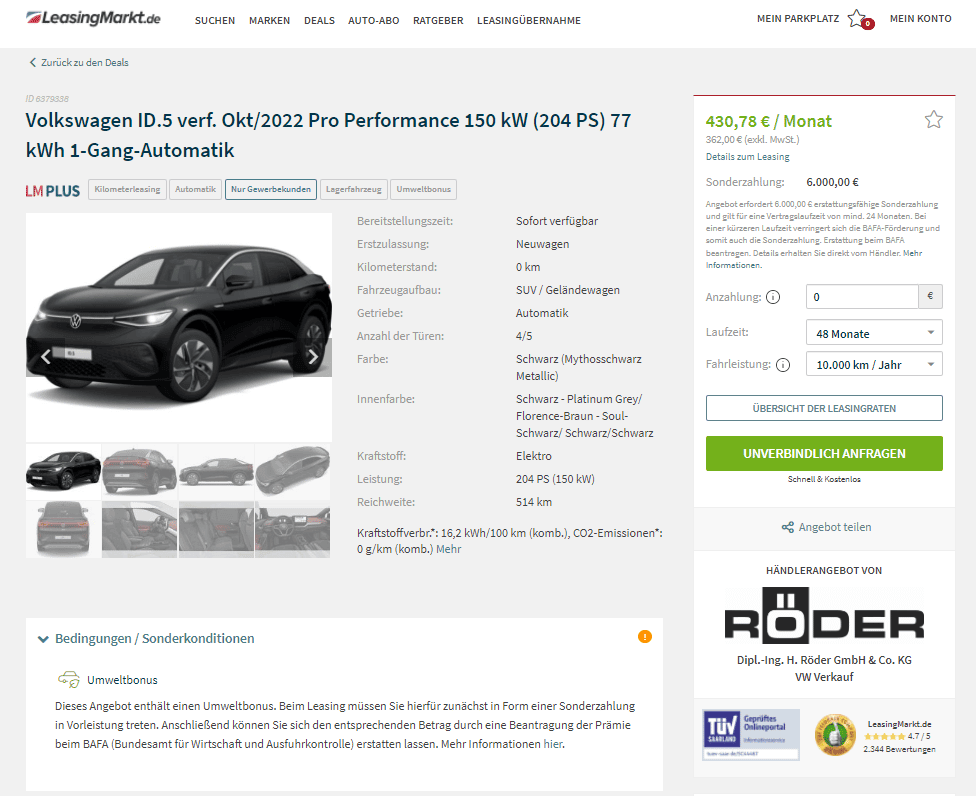The width and height of the screenshot is (976, 796).
Task: Click the Angebot teilen share icon
Action: [x=787, y=527]
